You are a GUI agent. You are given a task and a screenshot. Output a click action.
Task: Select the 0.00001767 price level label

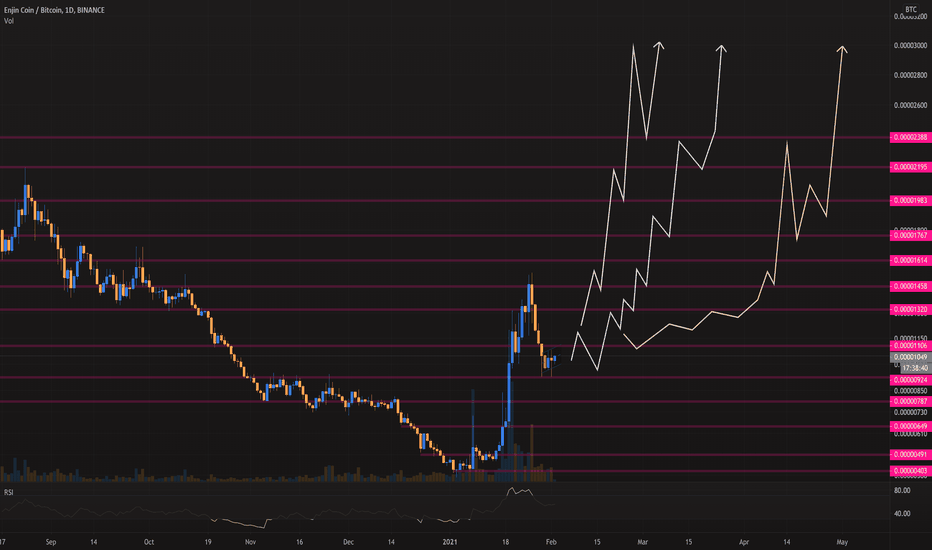coord(909,235)
